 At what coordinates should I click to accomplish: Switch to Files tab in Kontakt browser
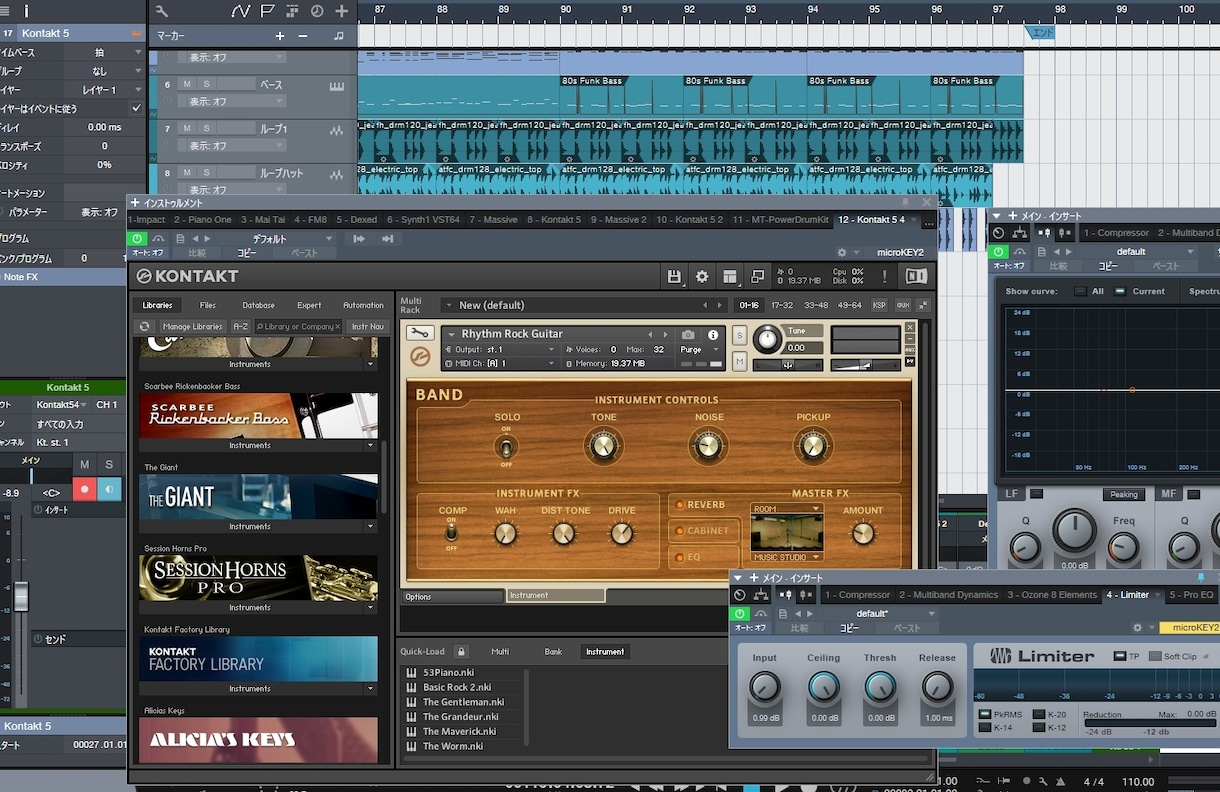(208, 305)
